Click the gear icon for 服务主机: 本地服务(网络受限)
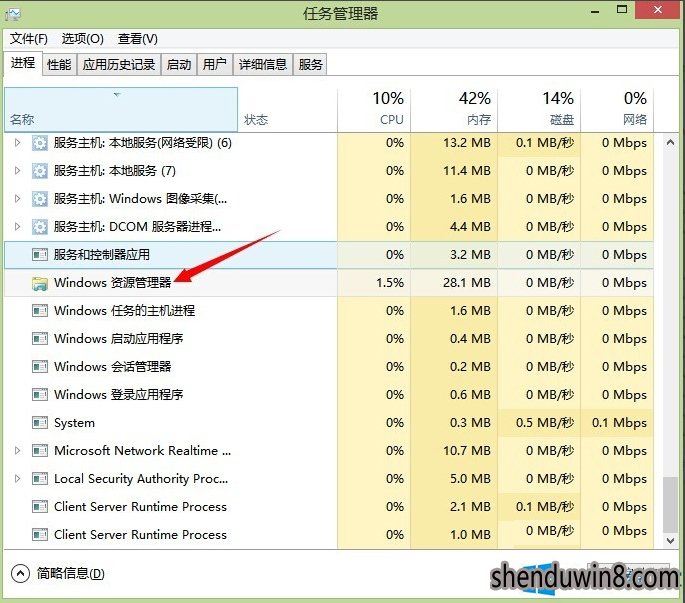This screenshot has height=603, width=685. point(40,143)
